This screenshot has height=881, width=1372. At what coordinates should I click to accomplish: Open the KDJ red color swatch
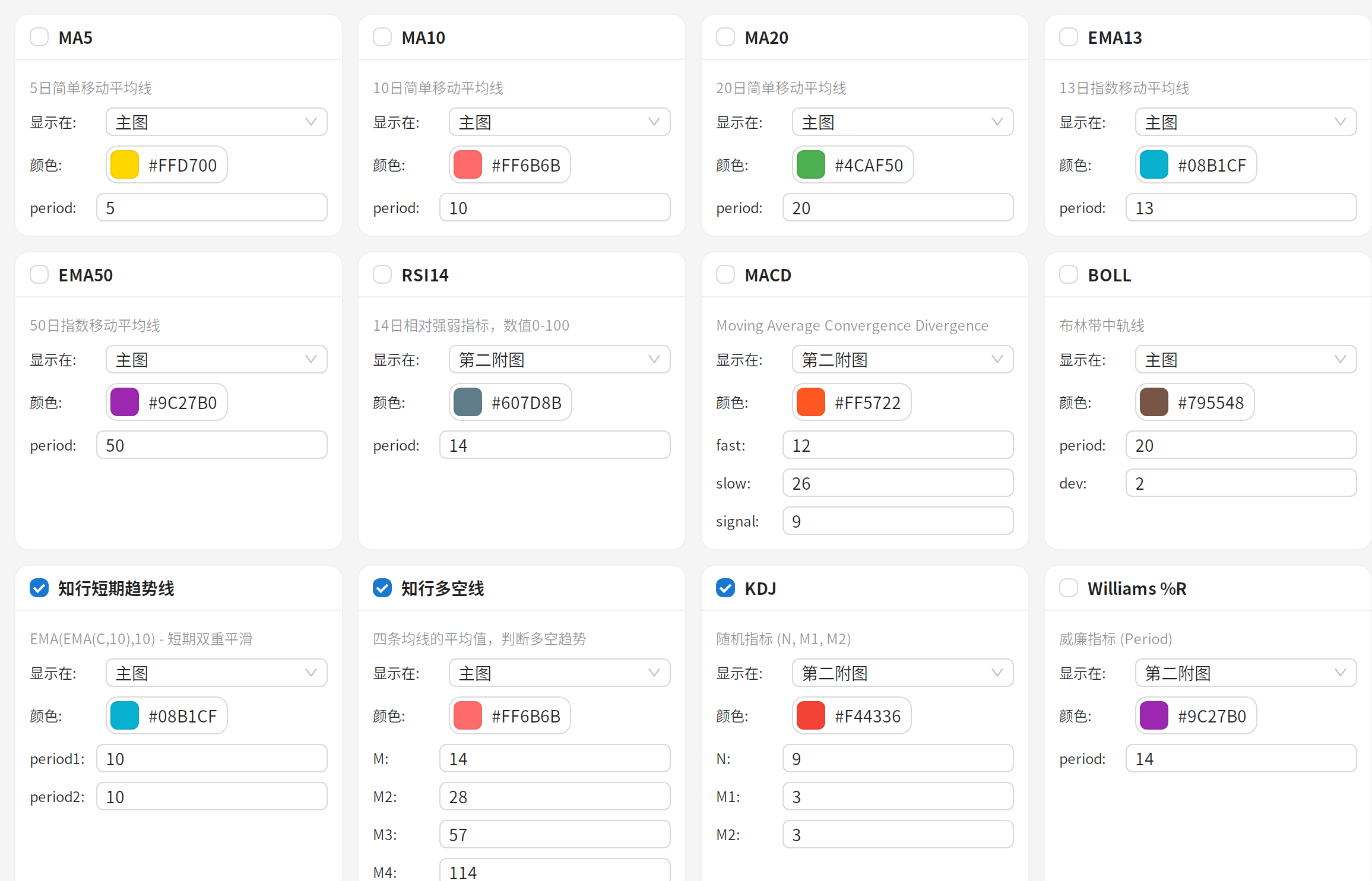pos(810,716)
